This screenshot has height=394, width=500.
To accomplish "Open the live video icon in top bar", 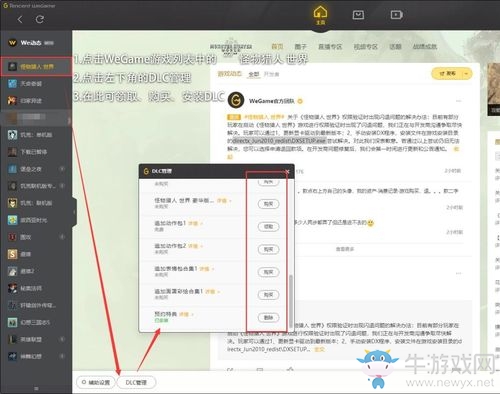I will [396, 15].
